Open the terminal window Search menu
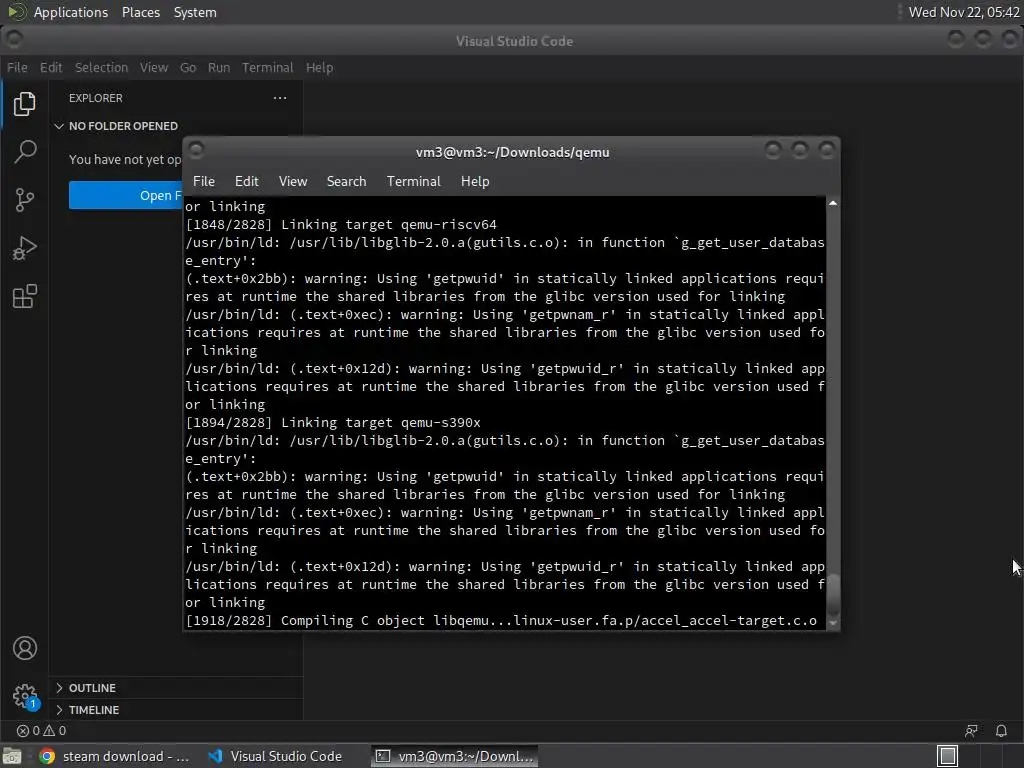1024x768 pixels. [347, 182]
